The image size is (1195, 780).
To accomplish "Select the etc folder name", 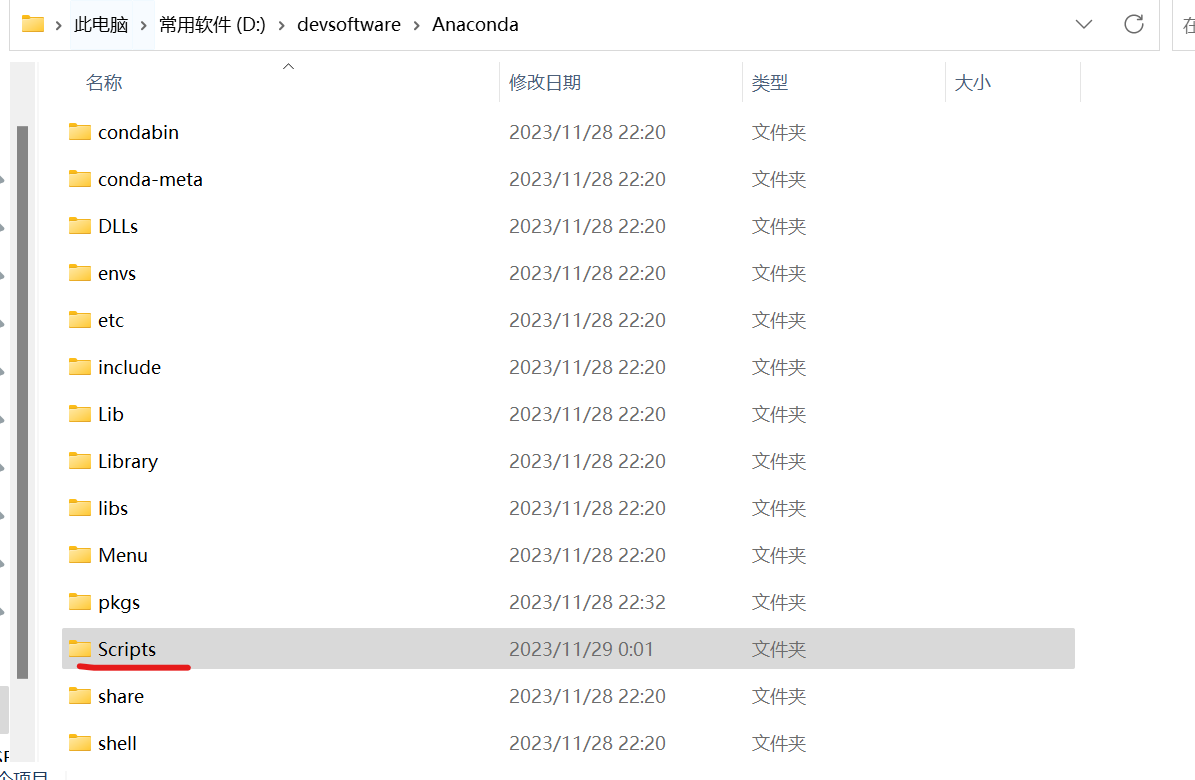I will tap(111, 320).
